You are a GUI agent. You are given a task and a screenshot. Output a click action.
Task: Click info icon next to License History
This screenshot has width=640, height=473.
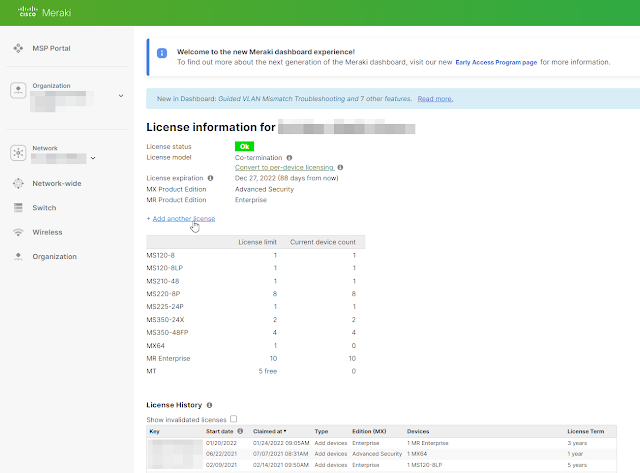pyautogui.click(x=209, y=405)
